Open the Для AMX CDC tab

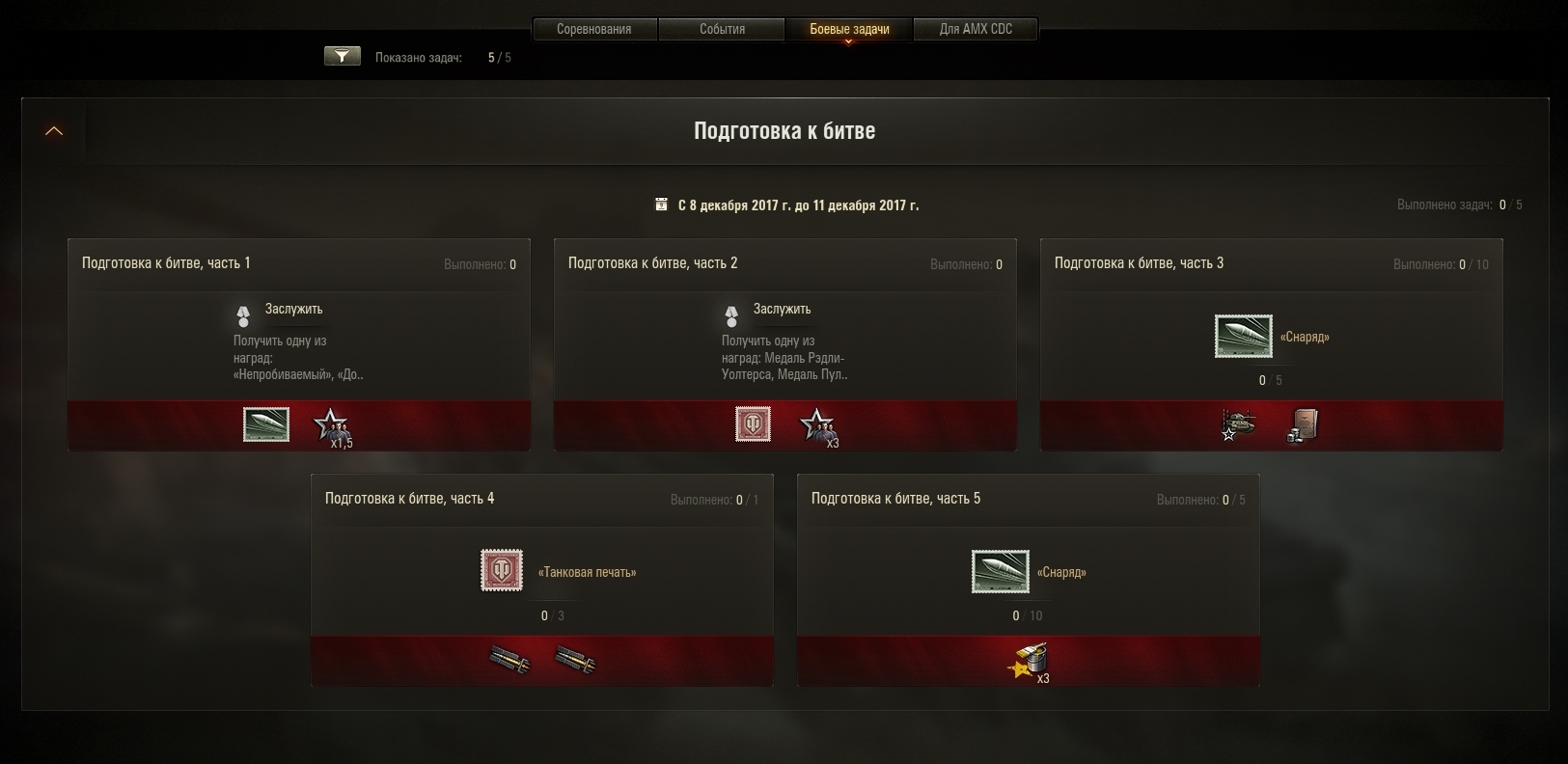[x=976, y=29]
